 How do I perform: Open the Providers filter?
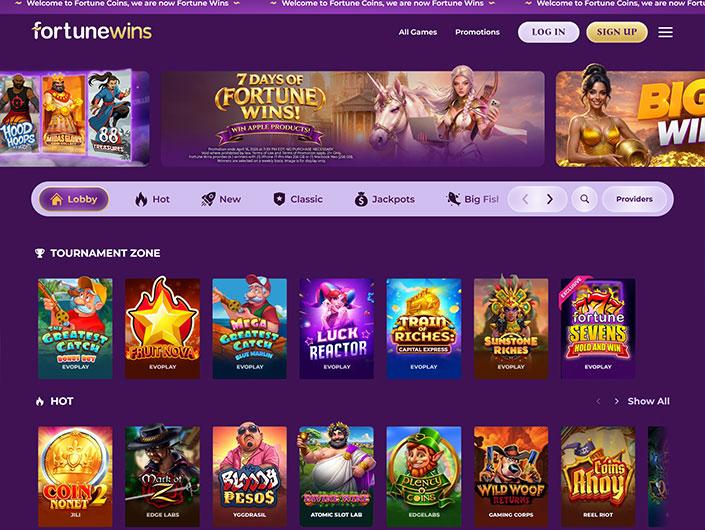tap(634, 199)
